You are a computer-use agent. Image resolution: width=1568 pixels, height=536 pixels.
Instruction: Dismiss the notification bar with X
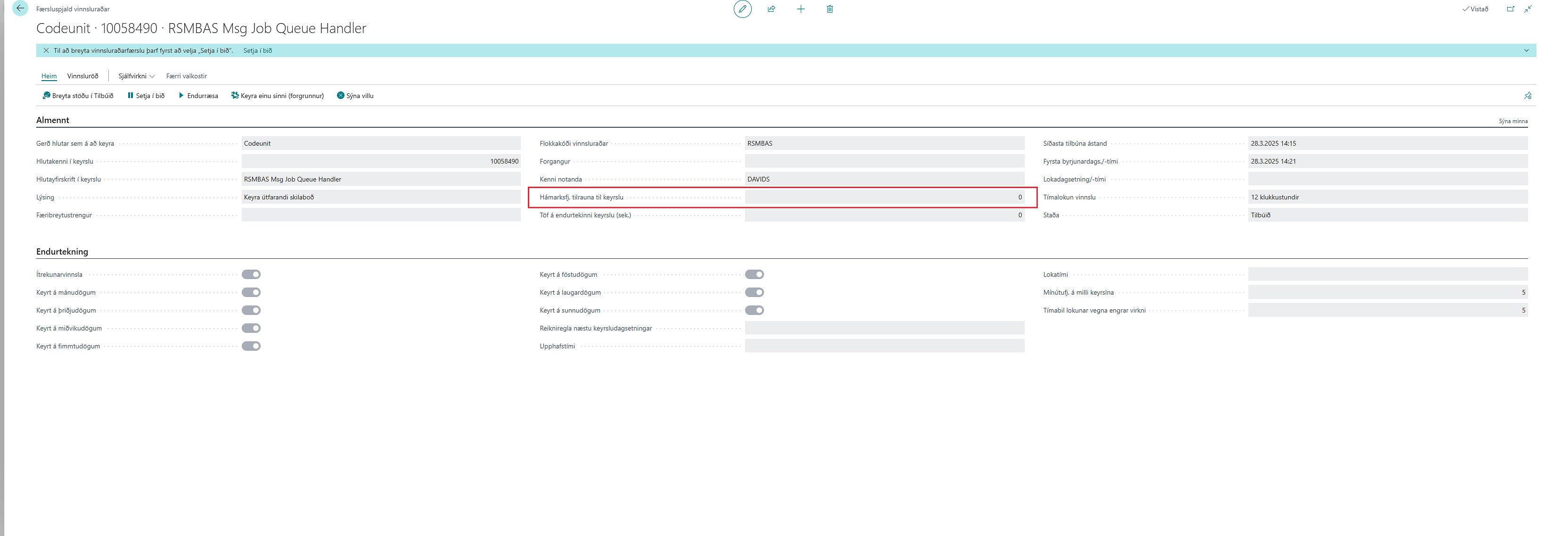pyautogui.click(x=46, y=50)
